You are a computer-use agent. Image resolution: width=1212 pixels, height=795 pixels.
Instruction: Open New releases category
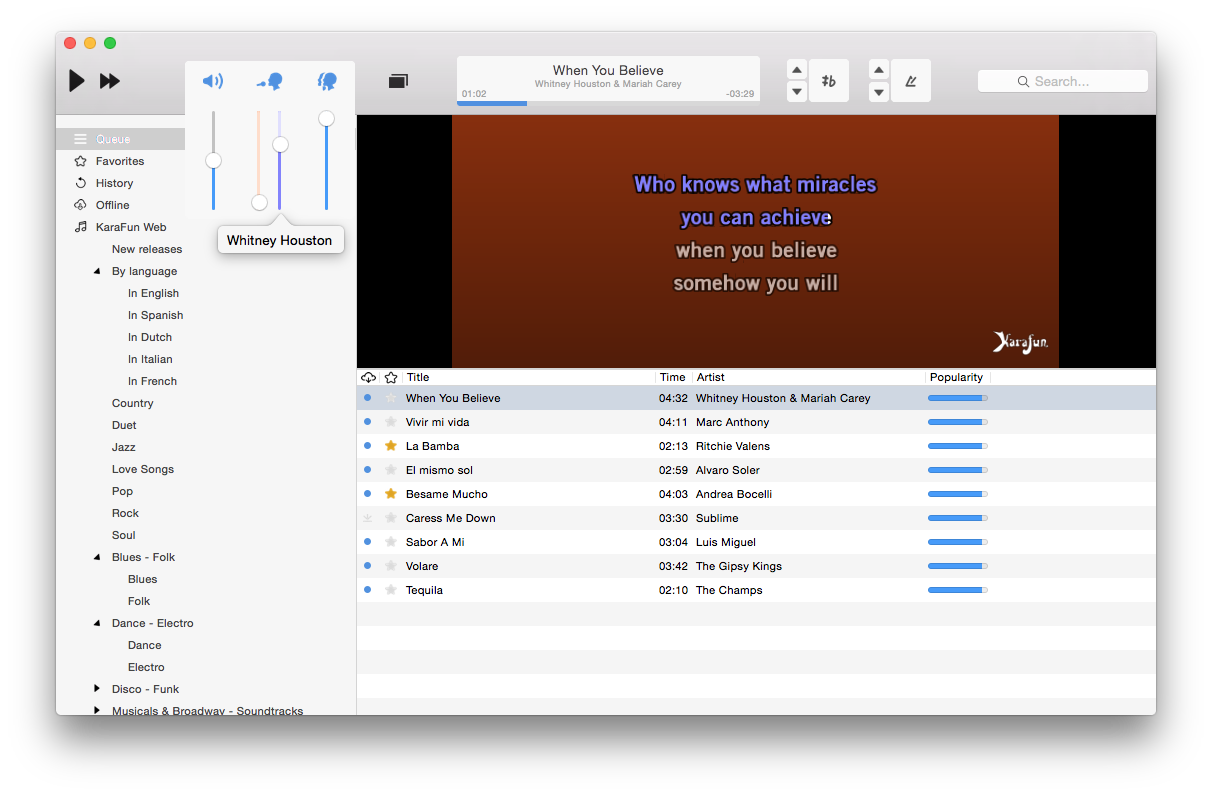tap(147, 249)
